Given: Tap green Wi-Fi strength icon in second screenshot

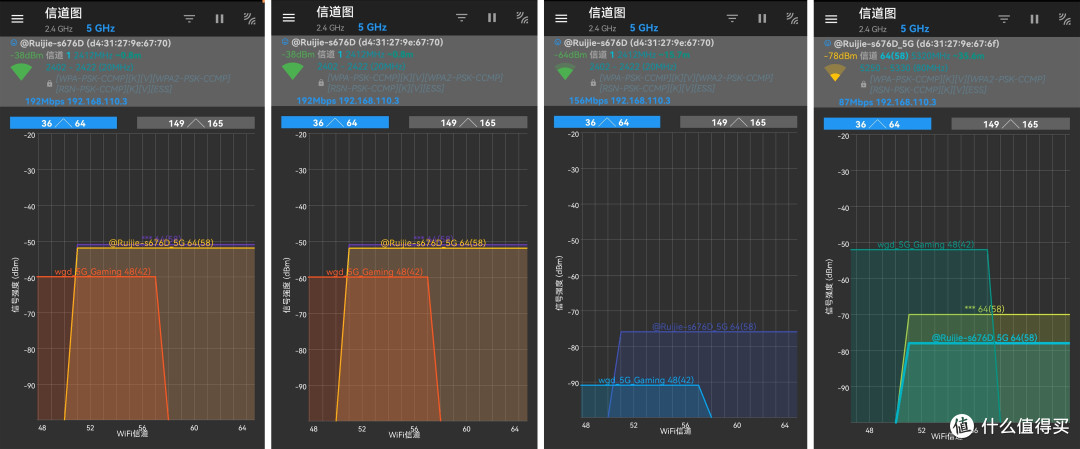Looking at the screenshot, I should click(292, 70).
